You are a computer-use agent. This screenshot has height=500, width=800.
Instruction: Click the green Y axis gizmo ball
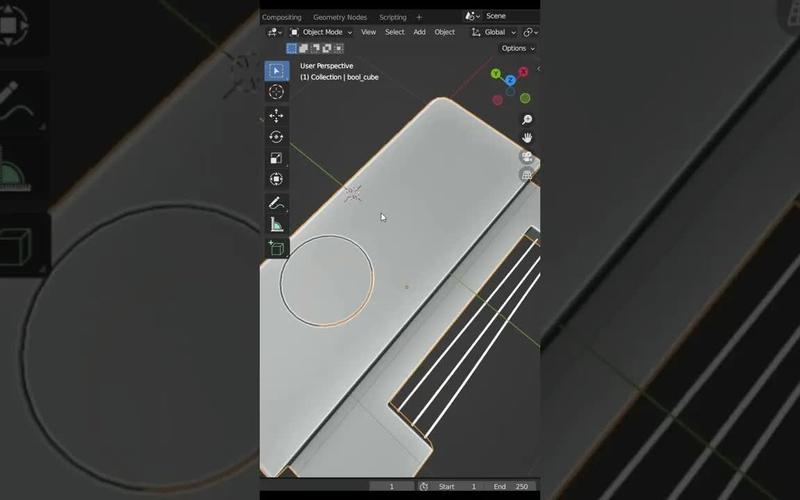click(495, 74)
